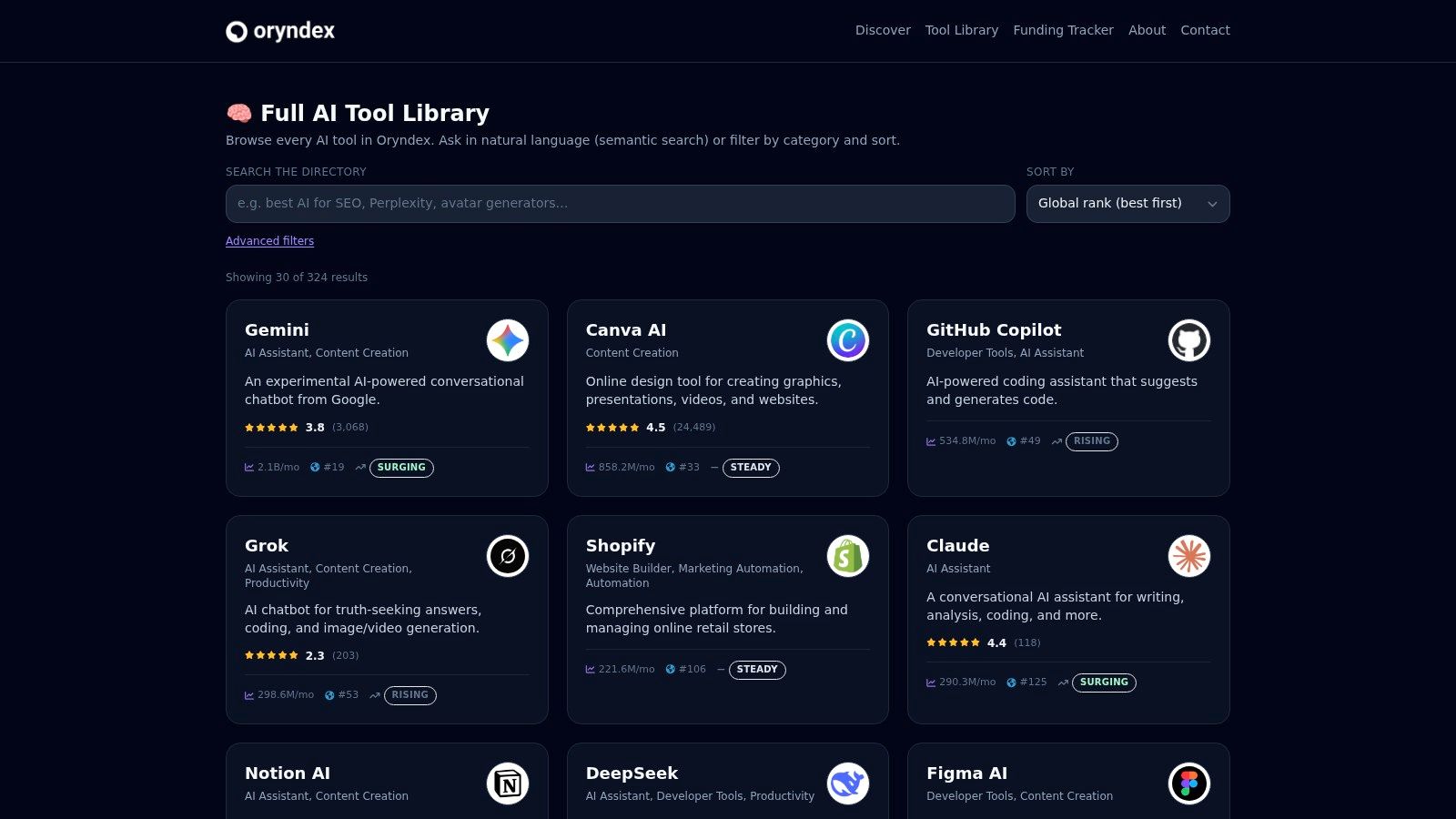Open the About page
1456x819 pixels.
point(1147,30)
